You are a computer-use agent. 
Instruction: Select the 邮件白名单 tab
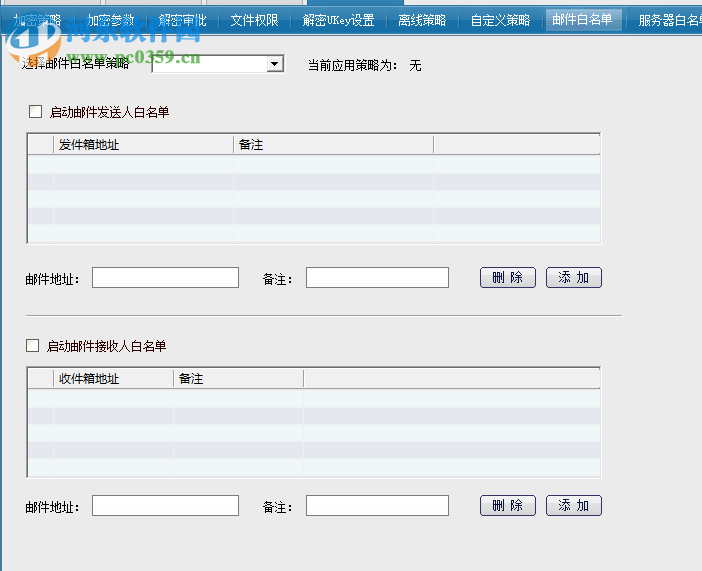[582, 20]
